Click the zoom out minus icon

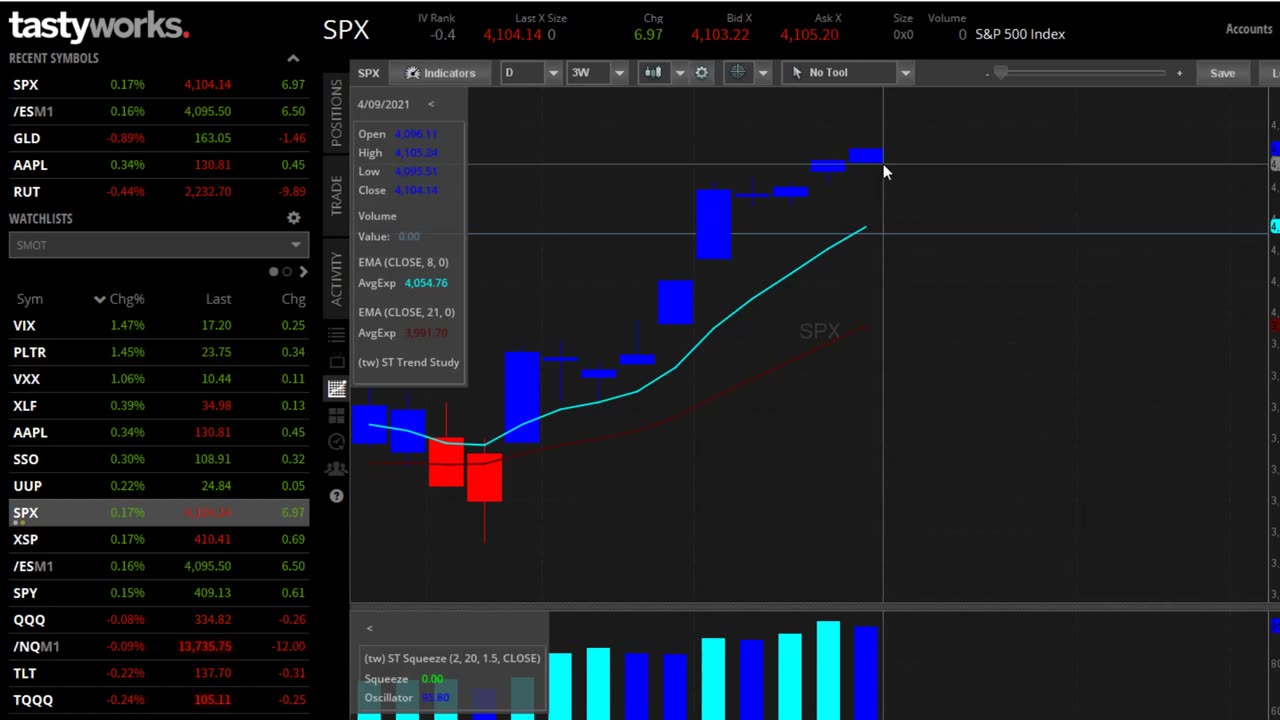(987, 73)
